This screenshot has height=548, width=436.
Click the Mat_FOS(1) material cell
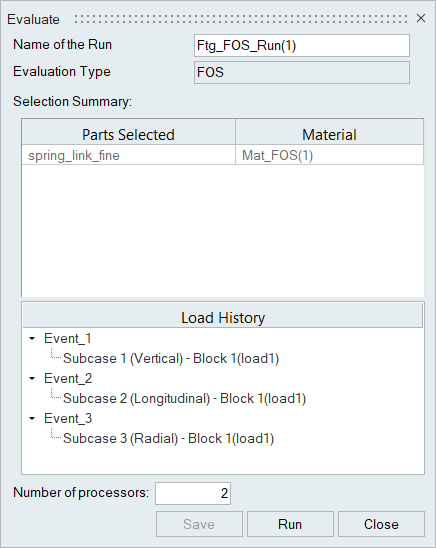pos(329,155)
